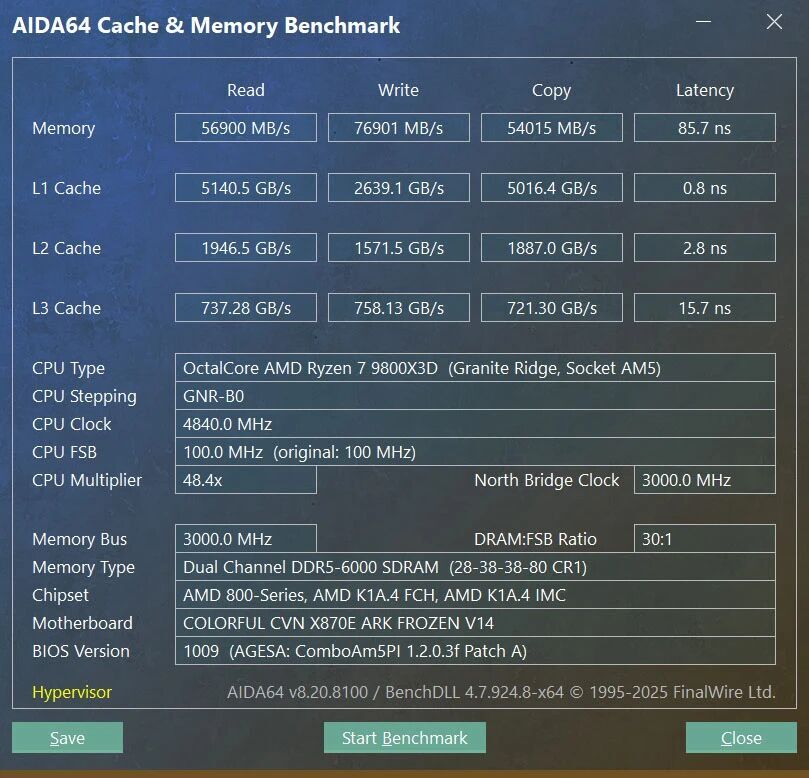This screenshot has height=778, width=809.
Task: Click L2 Cache read 1946.5 GB/s
Action: pyautogui.click(x=246, y=248)
